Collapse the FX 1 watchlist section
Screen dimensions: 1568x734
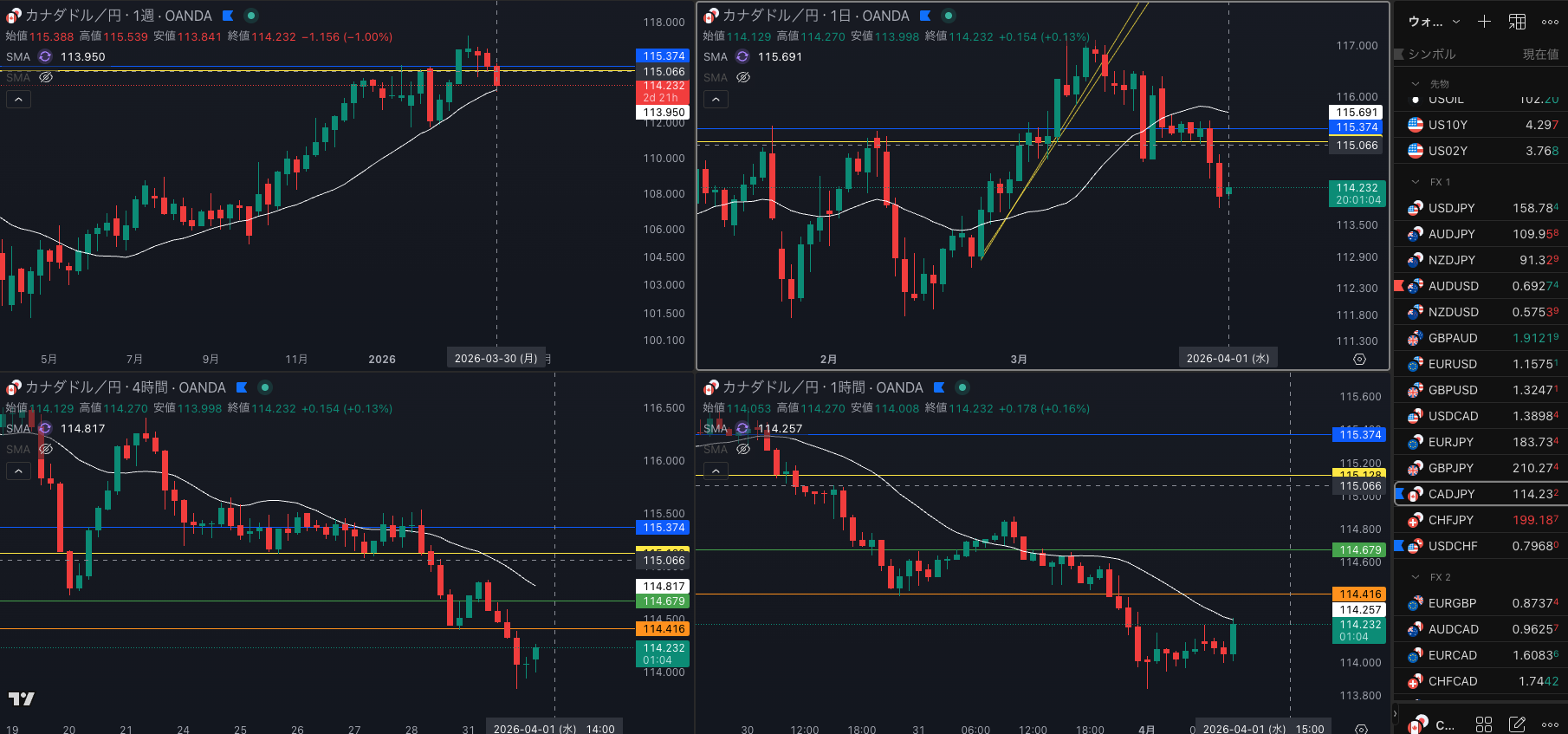pos(1416,182)
